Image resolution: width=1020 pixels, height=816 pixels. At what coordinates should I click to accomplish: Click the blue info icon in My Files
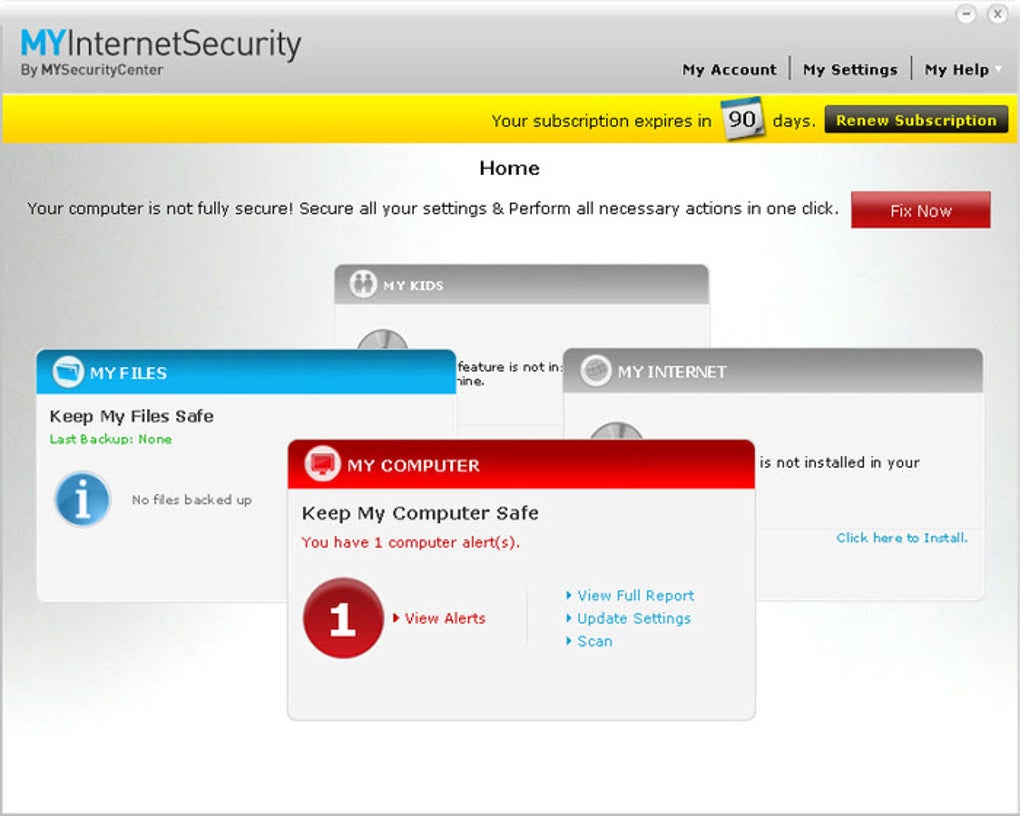[x=83, y=499]
